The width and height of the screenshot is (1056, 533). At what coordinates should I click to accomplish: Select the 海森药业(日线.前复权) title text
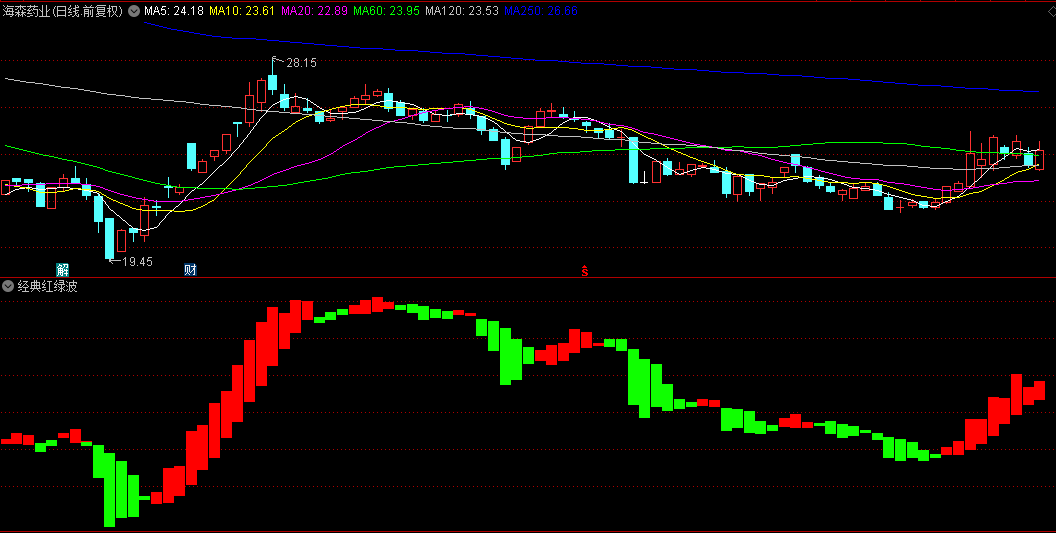[63, 11]
